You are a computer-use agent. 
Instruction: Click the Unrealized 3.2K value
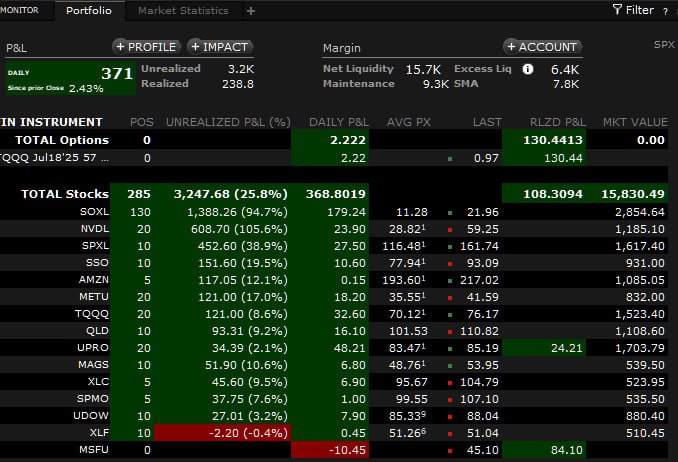241,69
